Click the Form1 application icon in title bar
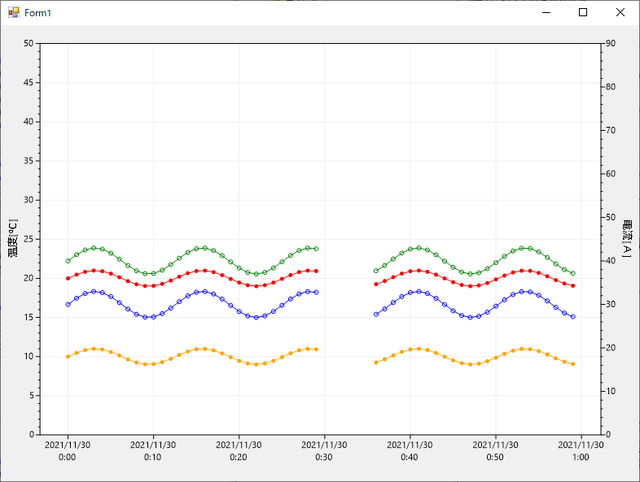This screenshot has width=640, height=482. click(13, 12)
